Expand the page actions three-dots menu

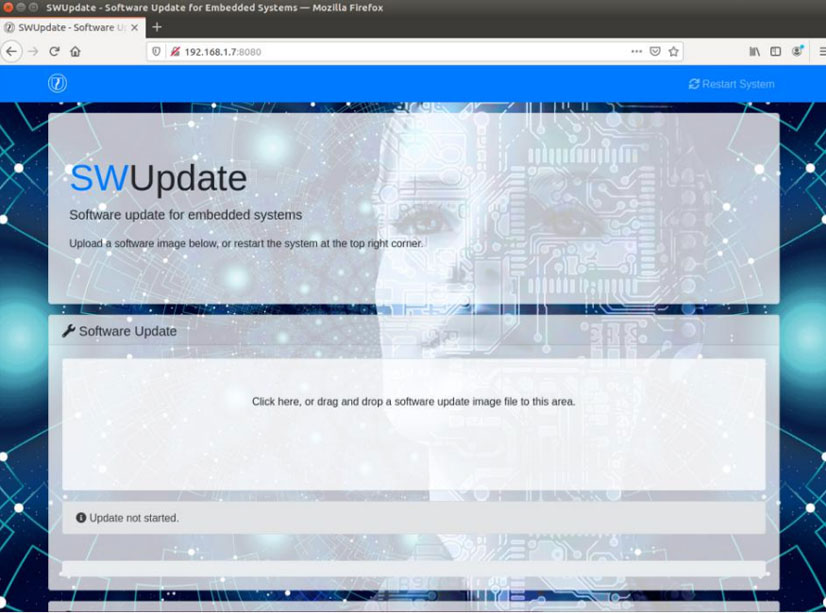pyautogui.click(x=637, y=50)
